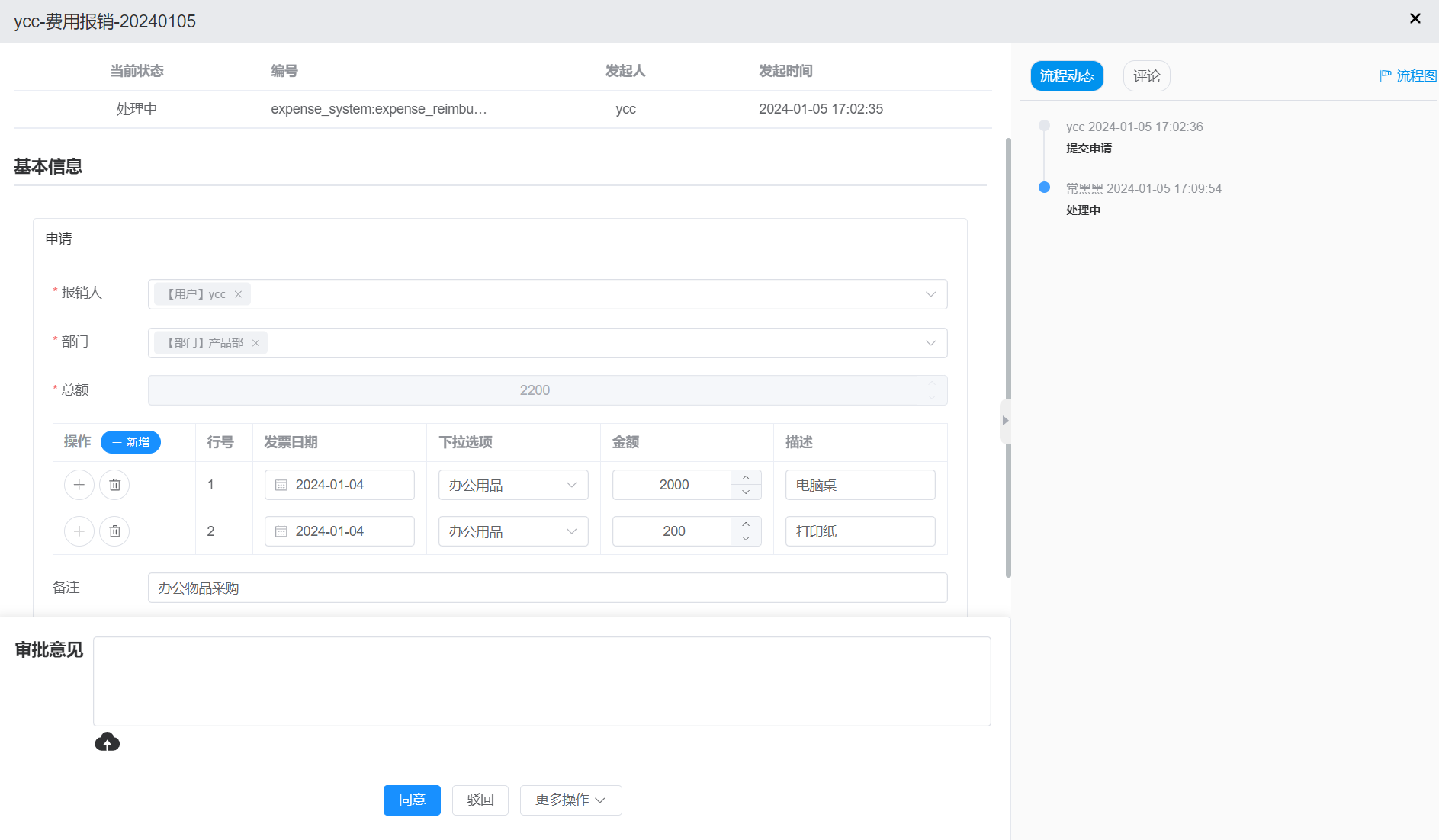
Task: Click the 流程图 flag icon
Action: [x=1386, y=75]
